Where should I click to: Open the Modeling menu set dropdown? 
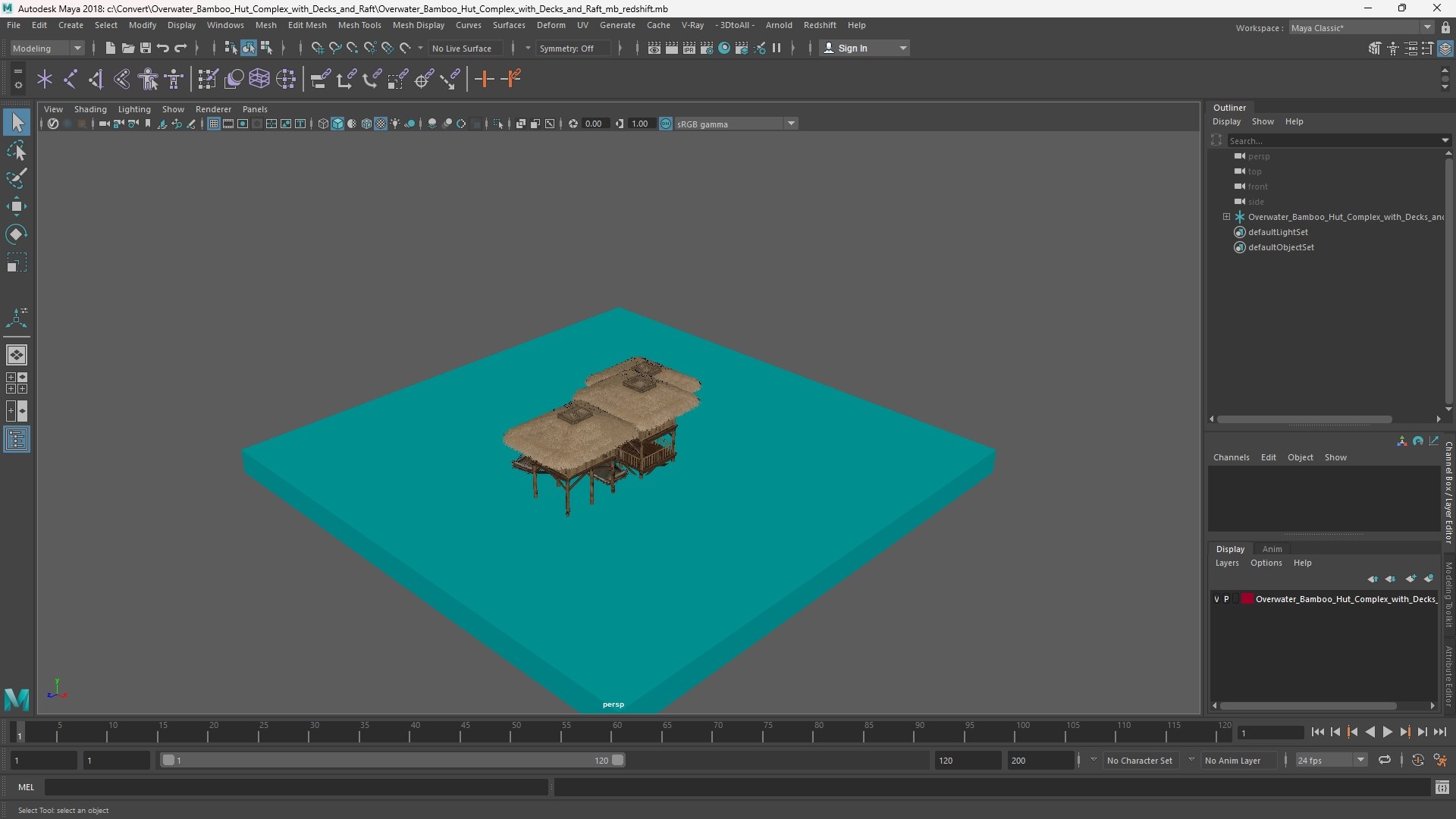click(47, 48)
